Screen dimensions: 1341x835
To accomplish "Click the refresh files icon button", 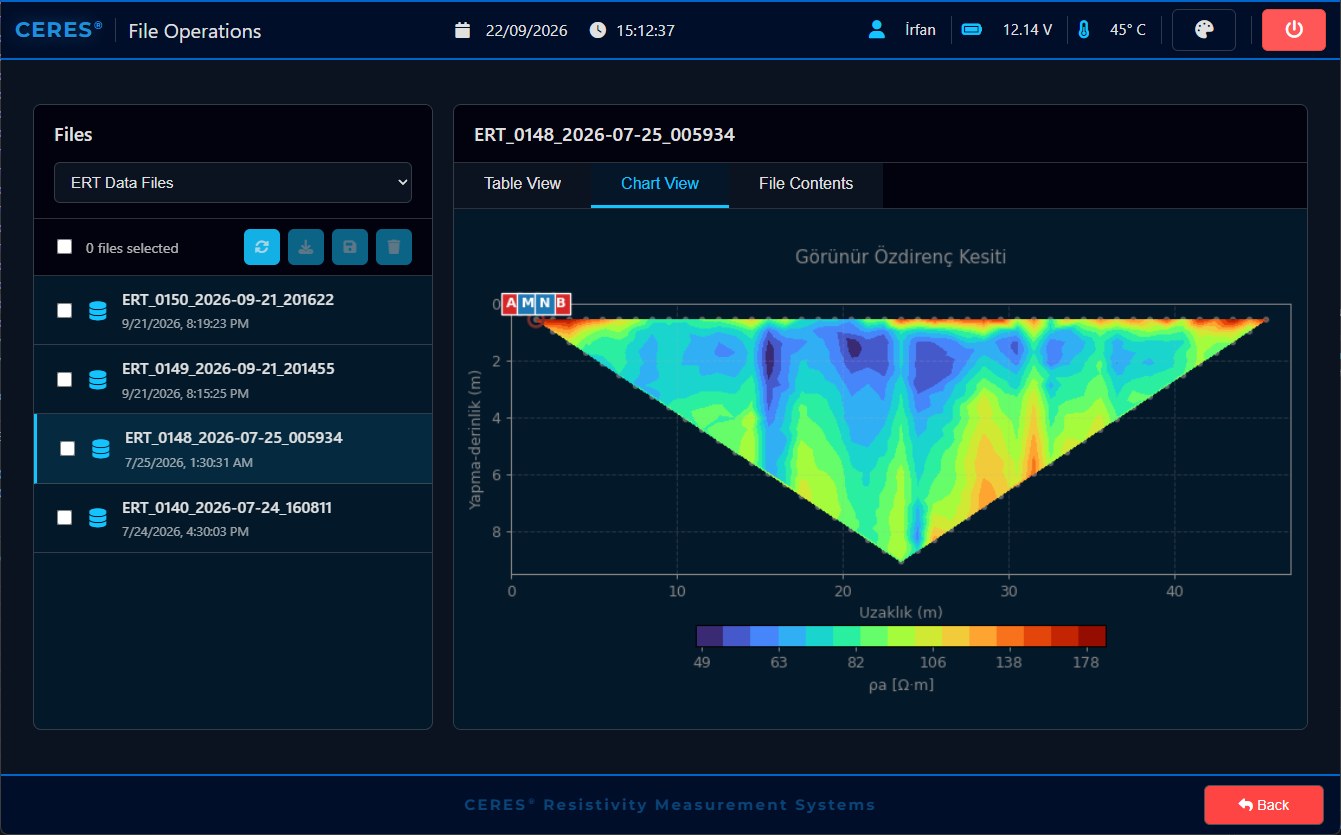I will [x=262, y=247].
